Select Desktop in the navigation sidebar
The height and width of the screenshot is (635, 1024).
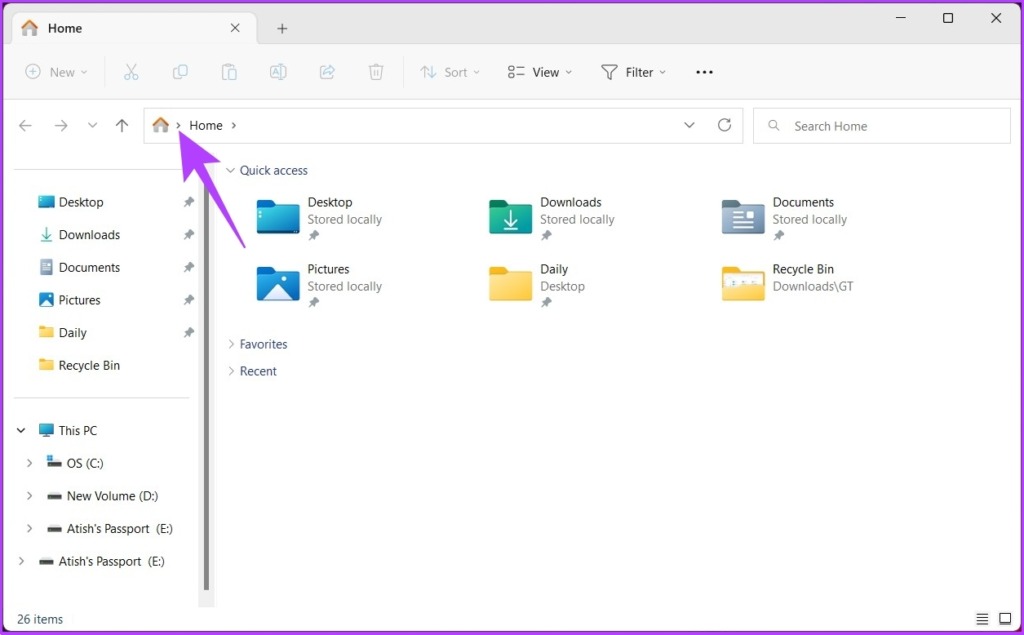tap(80, 202)
